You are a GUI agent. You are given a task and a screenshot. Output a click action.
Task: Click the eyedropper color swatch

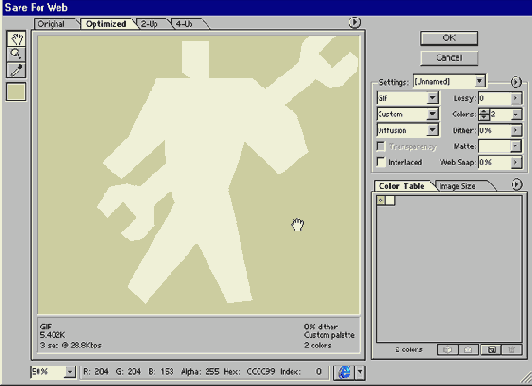pos(16,92)
